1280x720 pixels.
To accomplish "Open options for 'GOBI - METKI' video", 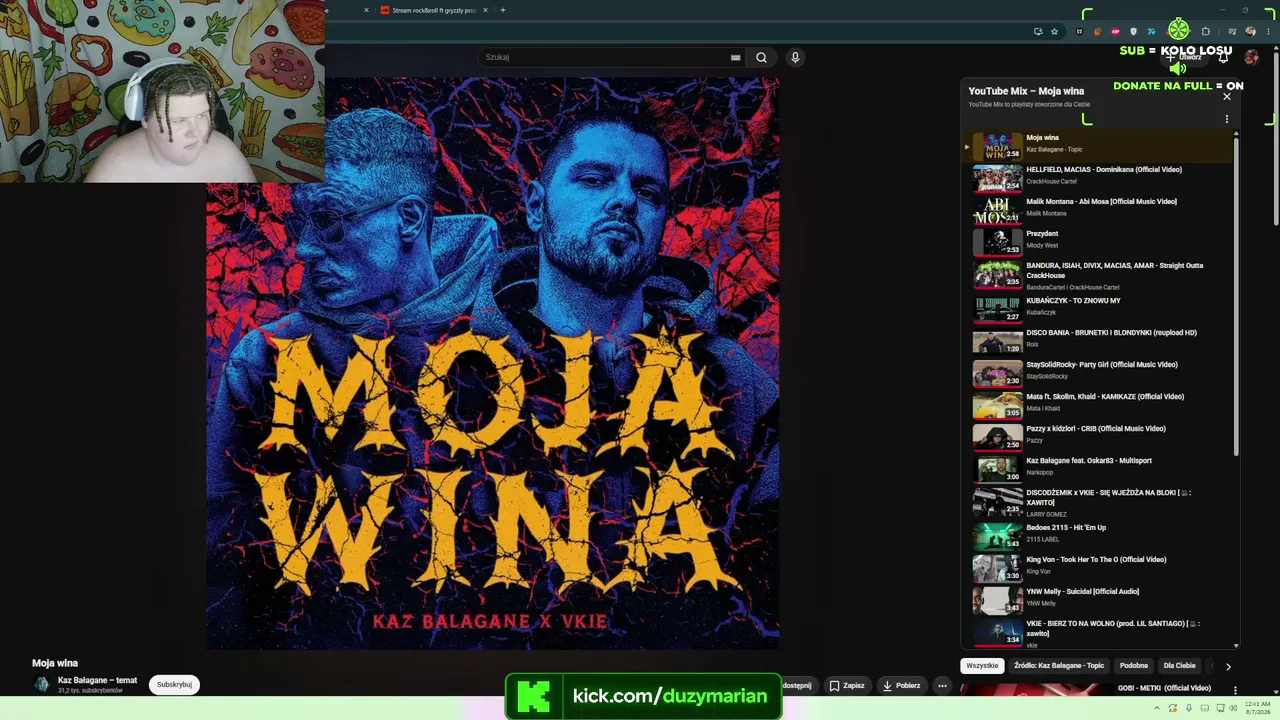I will (1235, 690).
